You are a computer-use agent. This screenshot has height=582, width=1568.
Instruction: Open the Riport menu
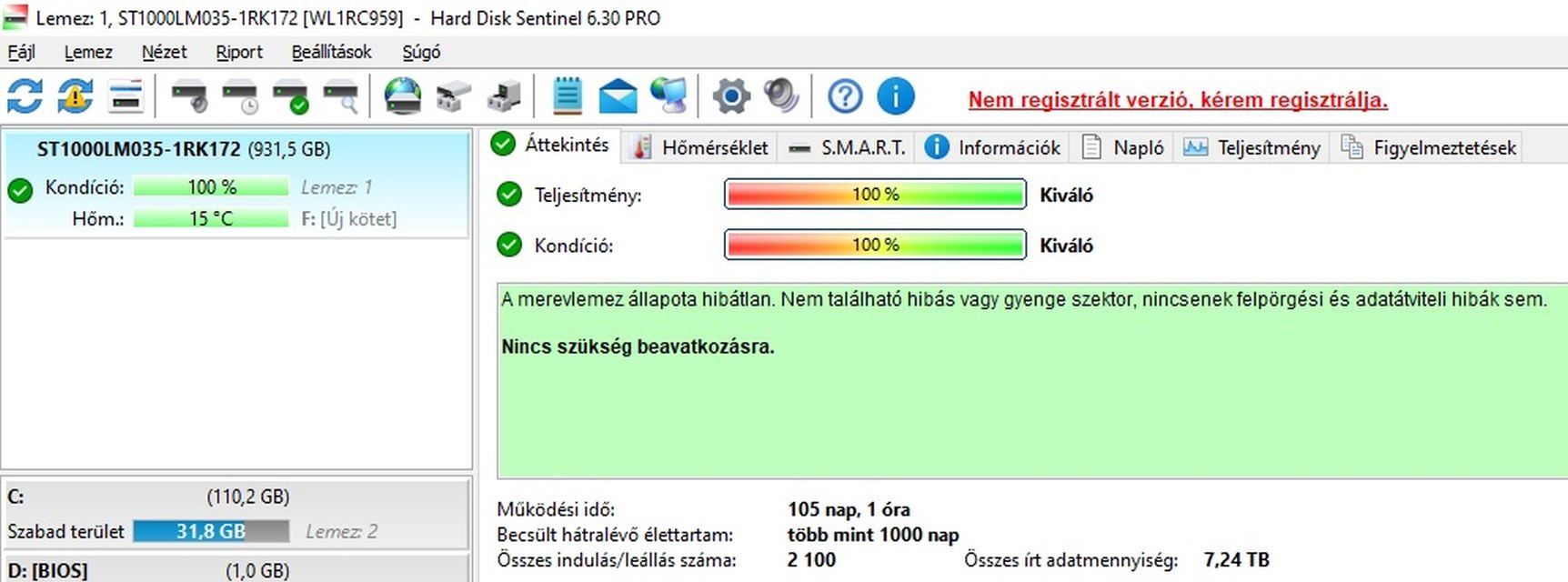[x=239, y=52]
